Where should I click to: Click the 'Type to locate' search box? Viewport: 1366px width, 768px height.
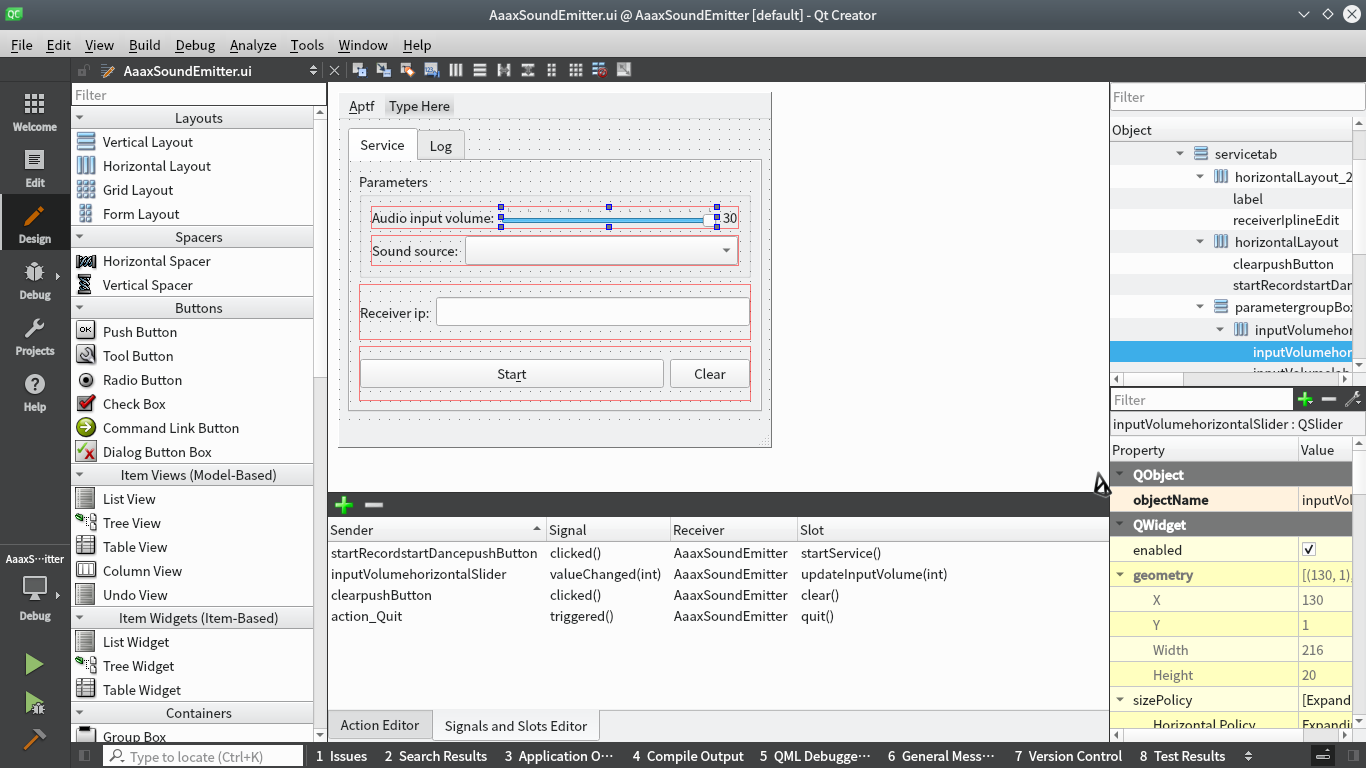click(203, 756)
